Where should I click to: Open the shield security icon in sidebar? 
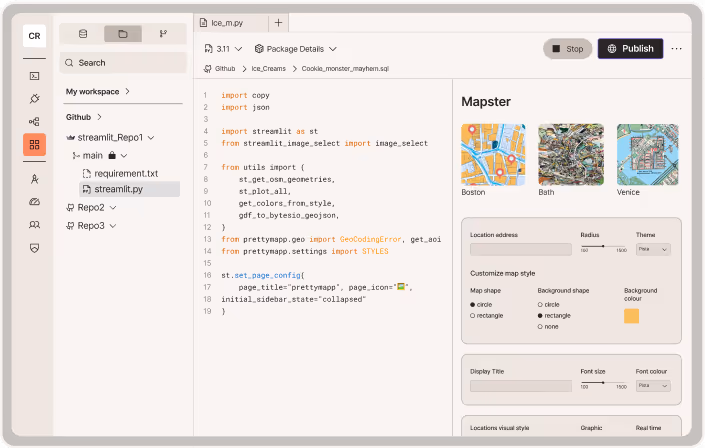click(x=34, y=248)
